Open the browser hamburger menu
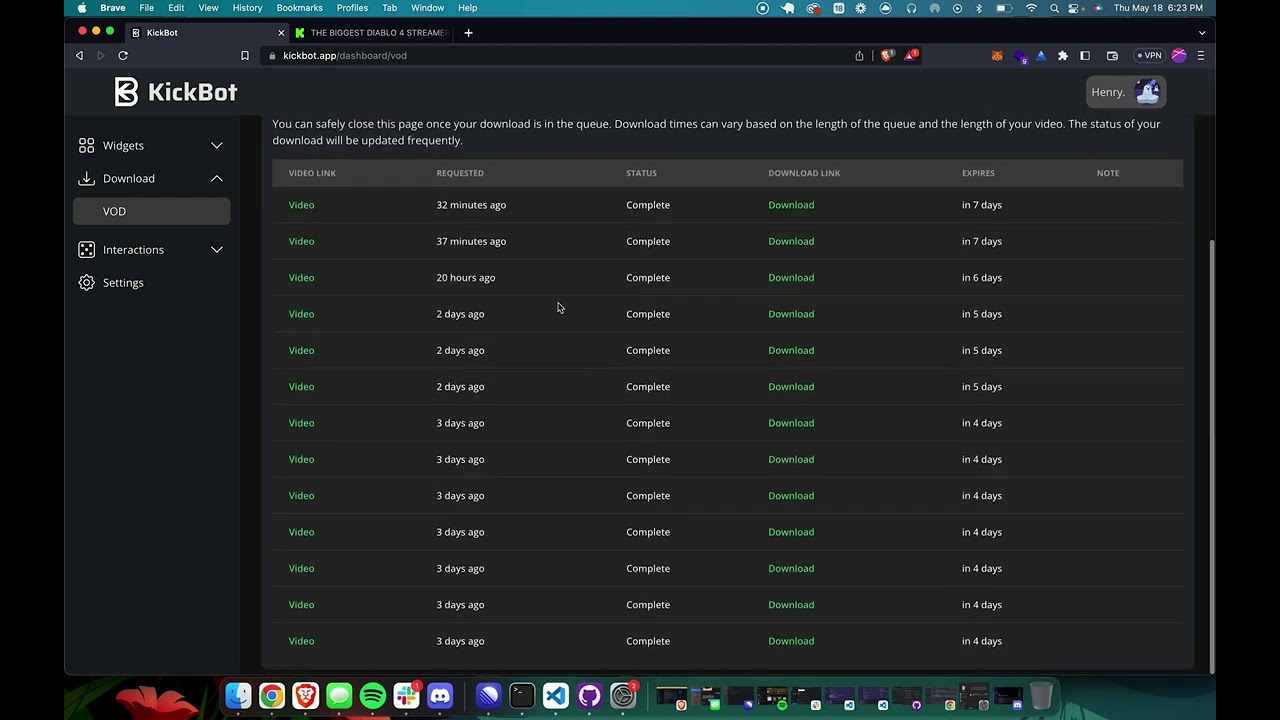Viewport: 1280px width, 720px height. (1201, 56)
